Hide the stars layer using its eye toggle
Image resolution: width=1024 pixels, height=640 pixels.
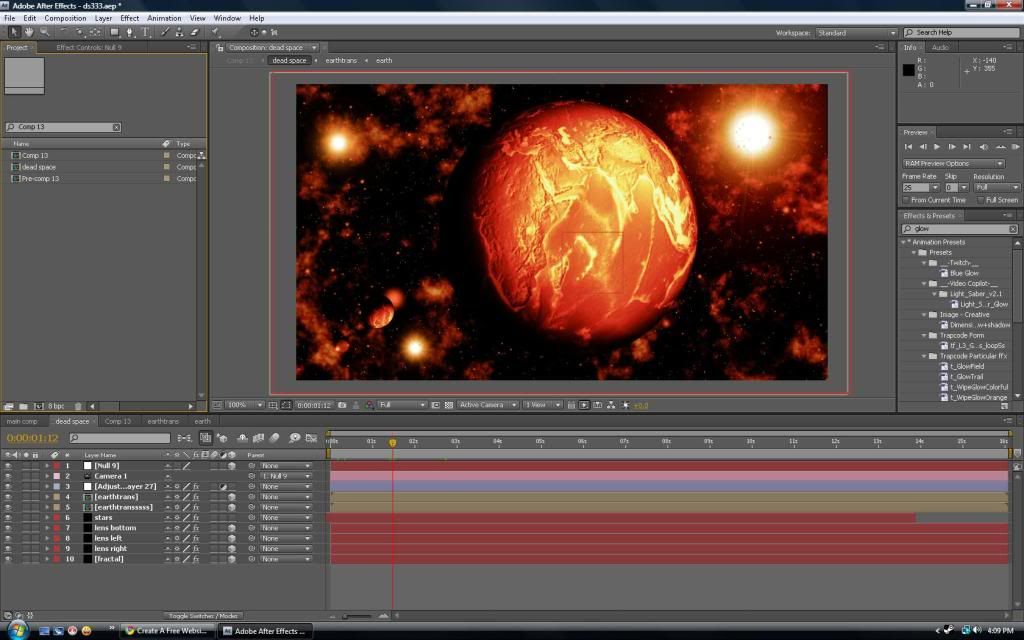(x=8, y=518)
